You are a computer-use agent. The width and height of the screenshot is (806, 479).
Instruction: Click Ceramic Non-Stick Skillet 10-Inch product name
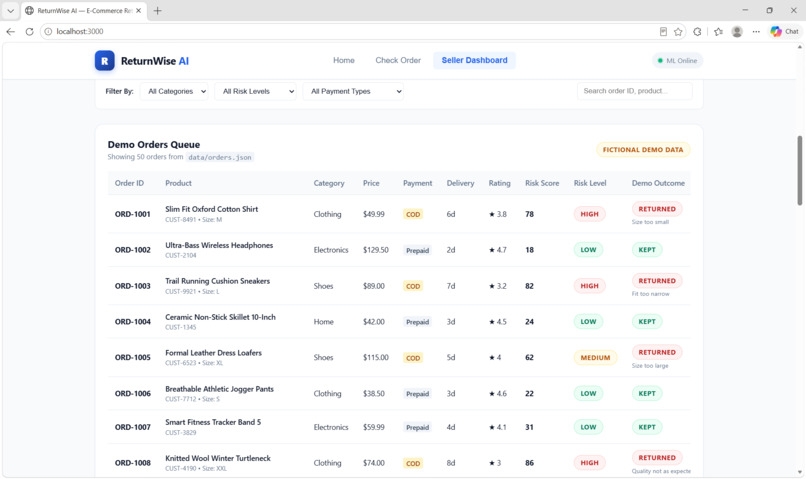point(220,317)
